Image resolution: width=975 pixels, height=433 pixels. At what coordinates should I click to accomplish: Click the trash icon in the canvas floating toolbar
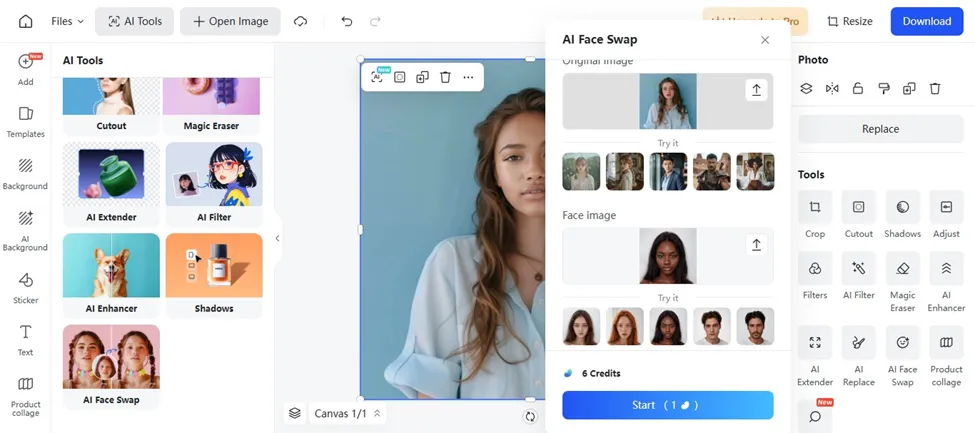tap(445, 77)
